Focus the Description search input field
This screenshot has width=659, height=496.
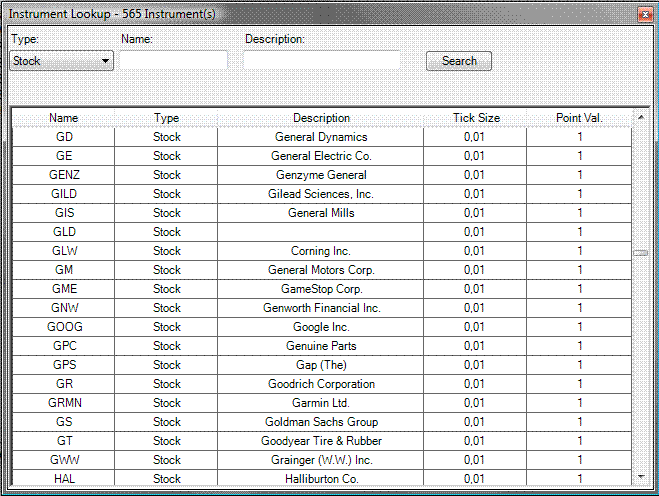[322, 61]
